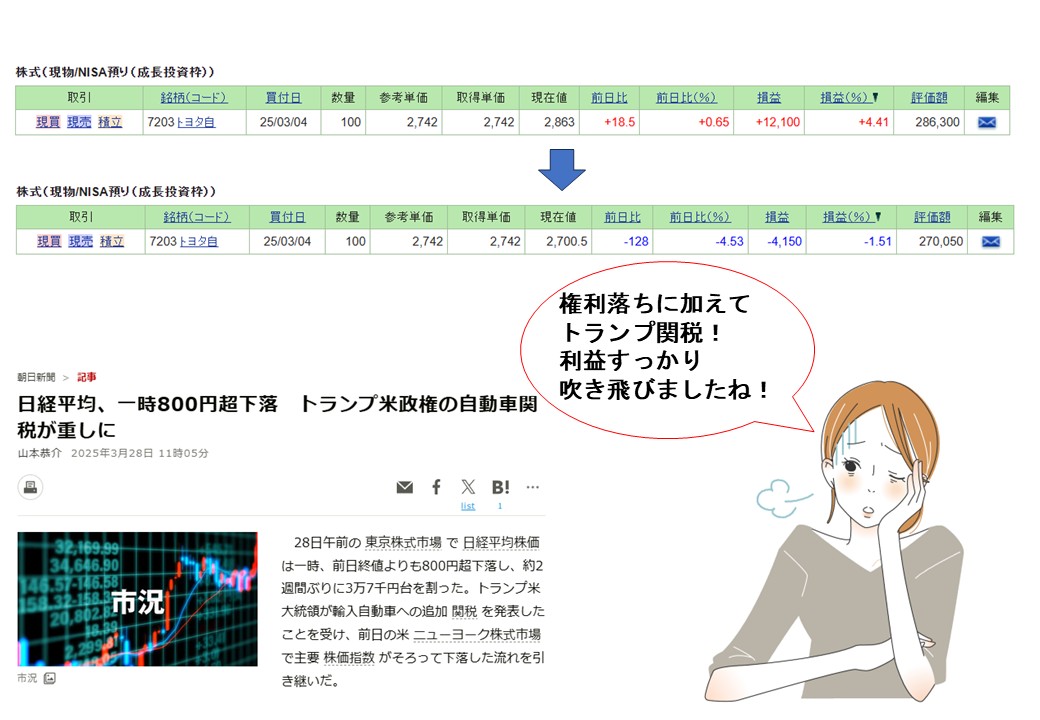Click the percent value +4.41
The height and width of the screenshot is (720, 1040).
(x=873, y=122)
